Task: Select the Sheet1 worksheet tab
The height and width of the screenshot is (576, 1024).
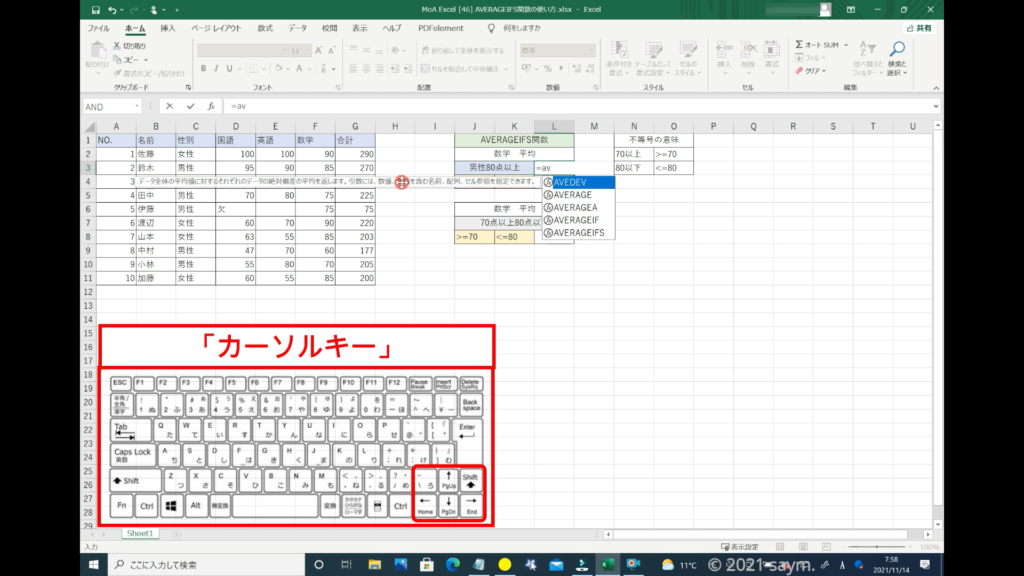Action: tap(139, 534)
